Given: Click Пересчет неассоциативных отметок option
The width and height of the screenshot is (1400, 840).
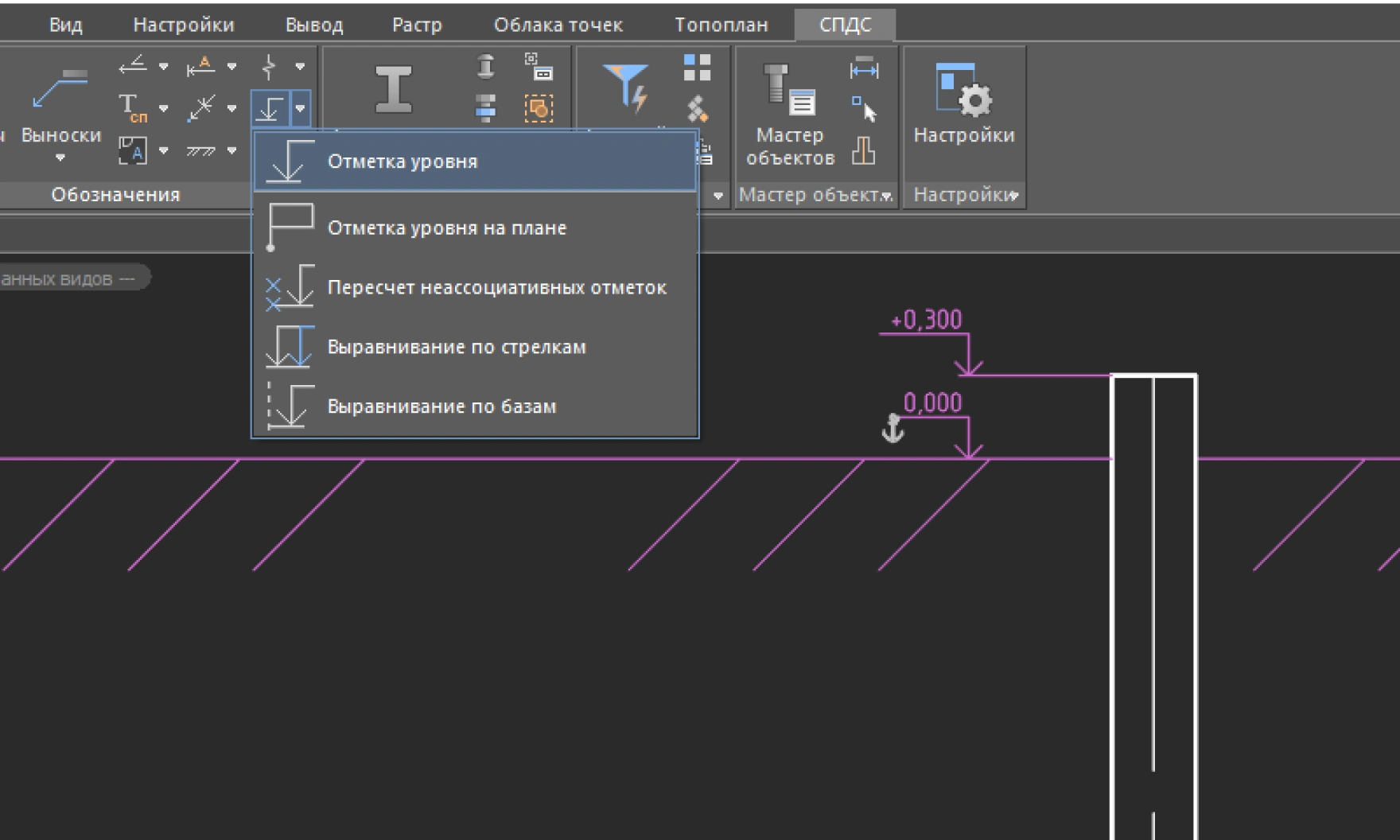Looking at the screenshot, I should point(499,287).
